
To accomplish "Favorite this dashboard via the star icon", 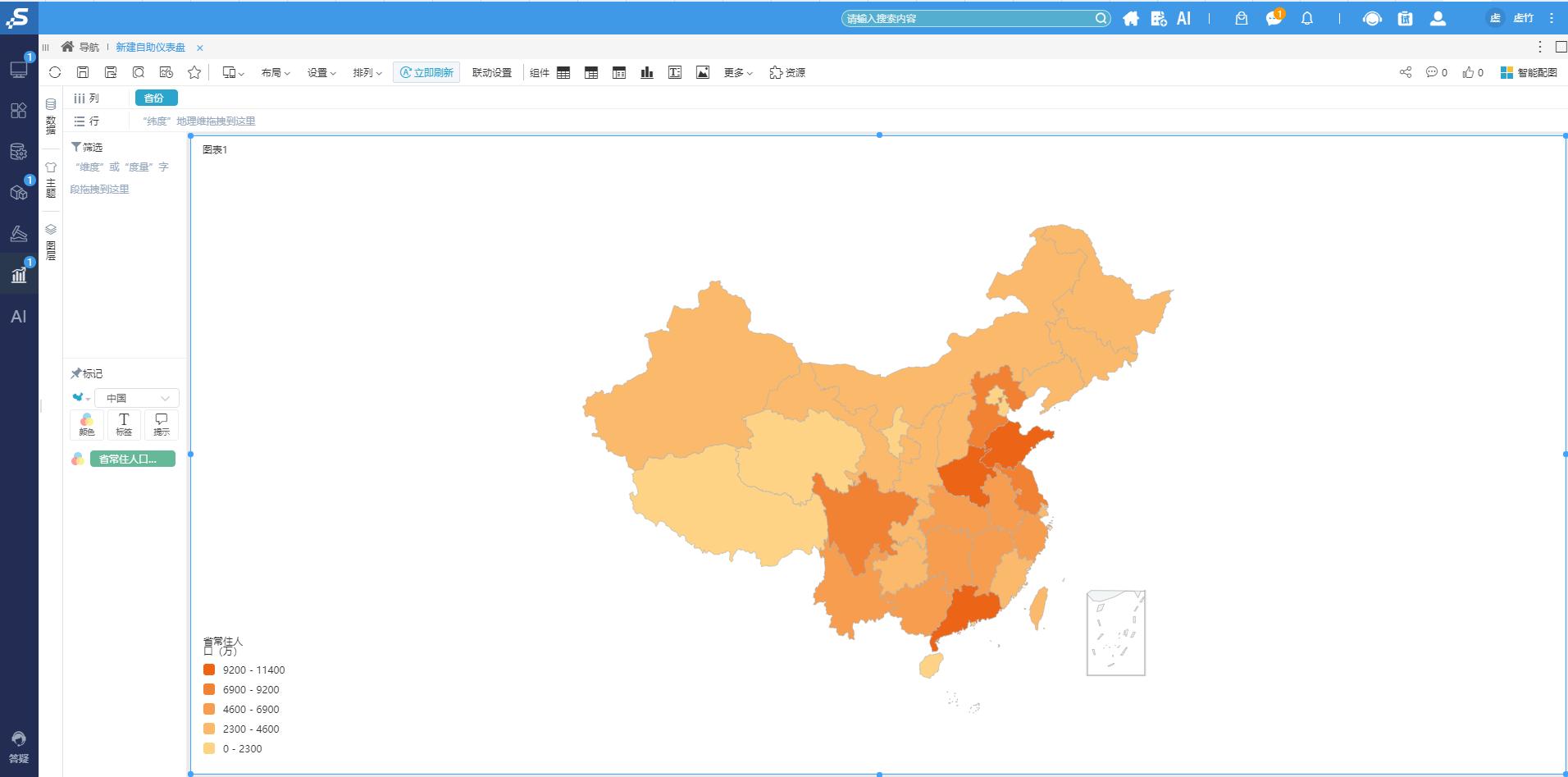I will (194, 72).
